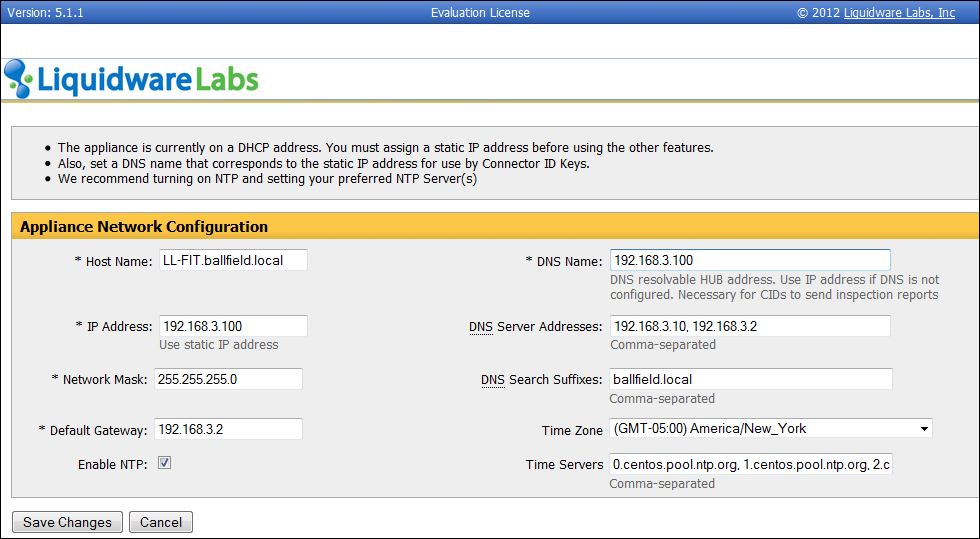Select the DNS Search Suffixes field
Viewport: 980px width, 539px height.
coord(749,379)
